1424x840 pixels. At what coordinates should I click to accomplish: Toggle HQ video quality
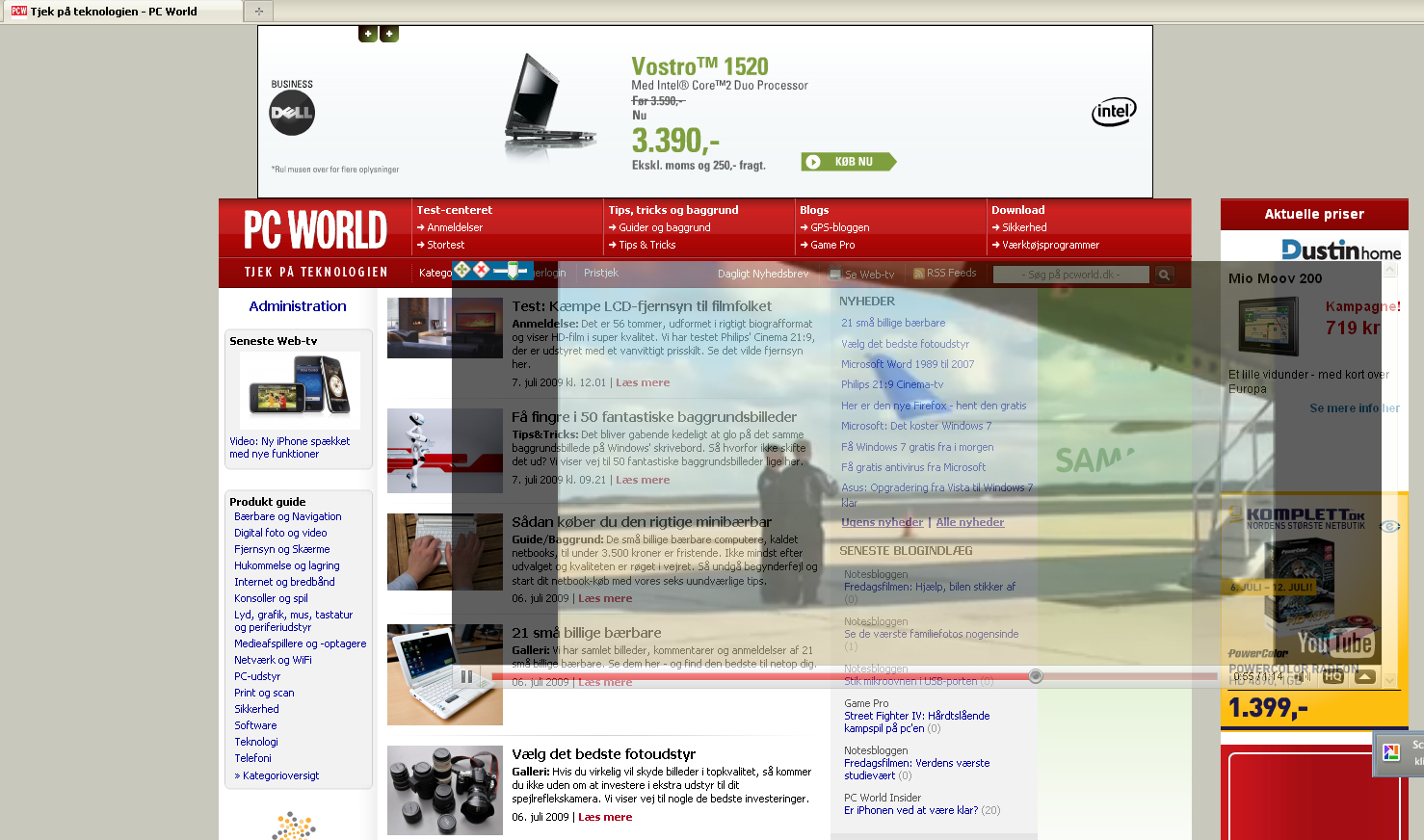pyautogui.click(x=1333, y=676)
